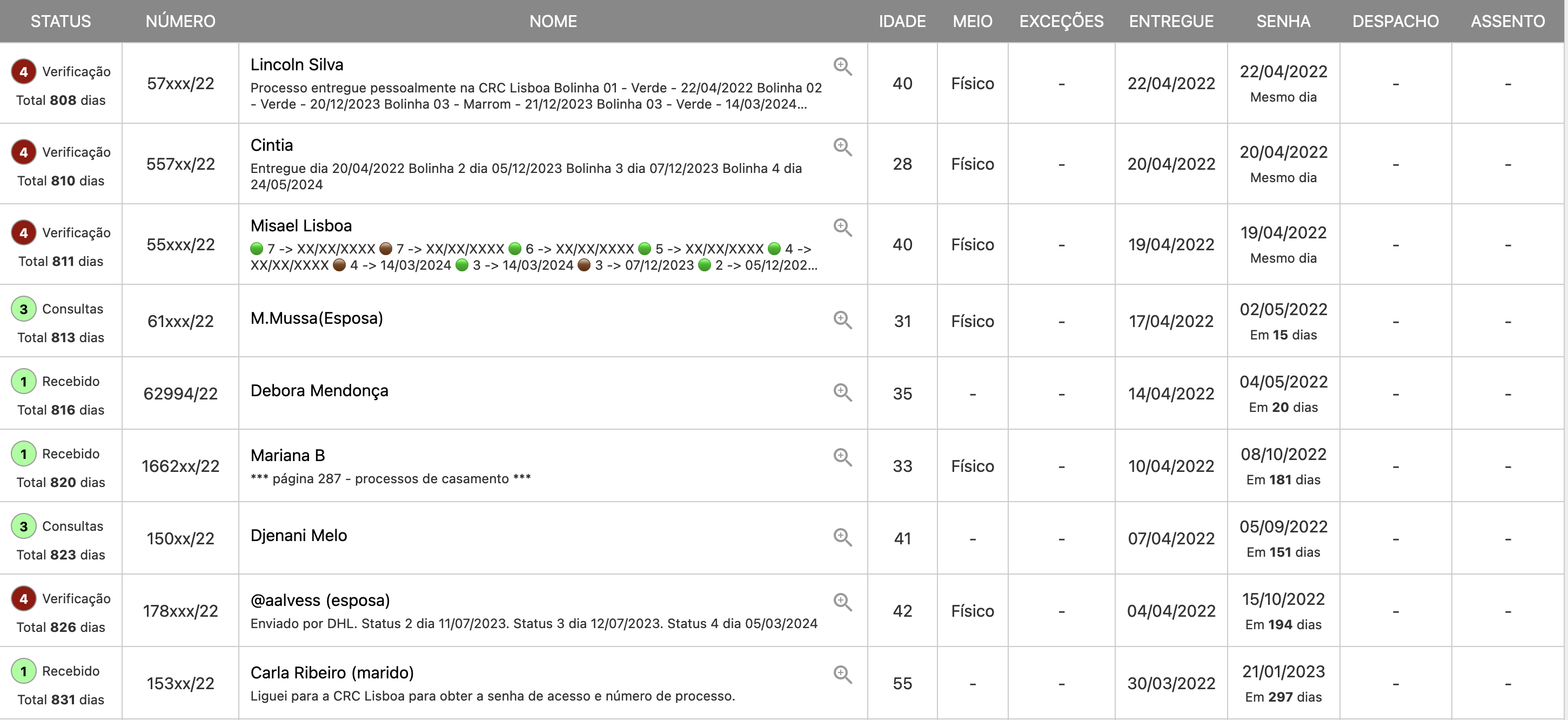Image resolution: width=1568 pixels, height=720 pixels.
Task: Click delivery date 10/04/2022
Action: (1171, 466)
